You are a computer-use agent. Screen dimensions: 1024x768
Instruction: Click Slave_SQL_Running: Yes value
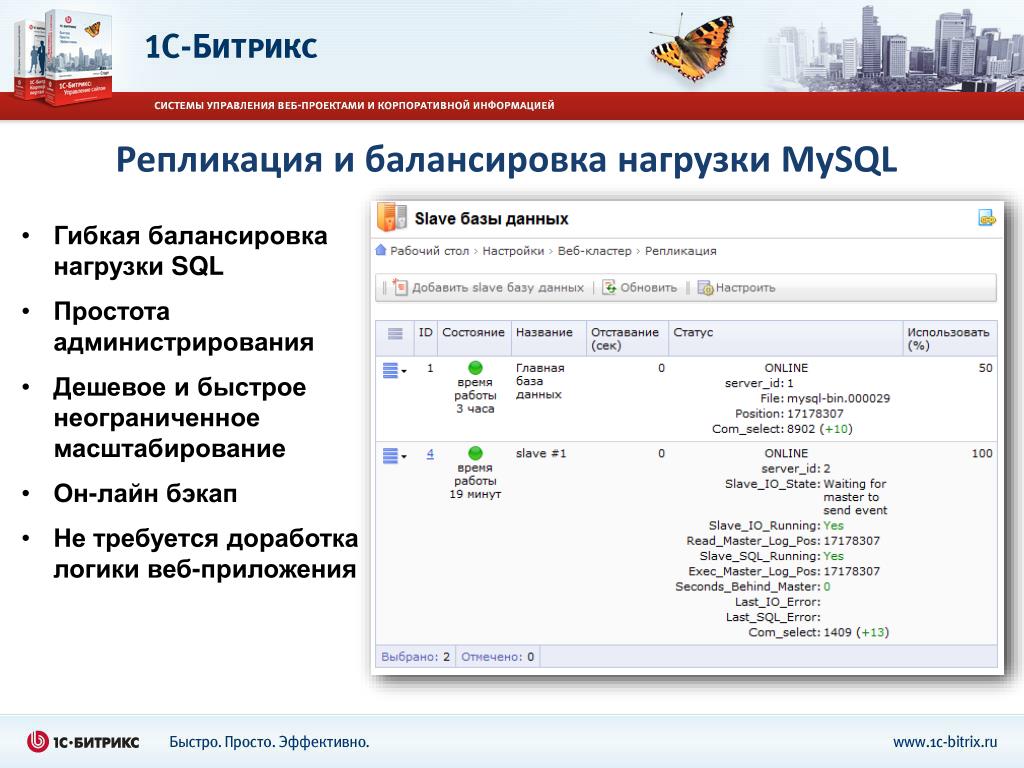pyautogui.click(x=833, y=556)
